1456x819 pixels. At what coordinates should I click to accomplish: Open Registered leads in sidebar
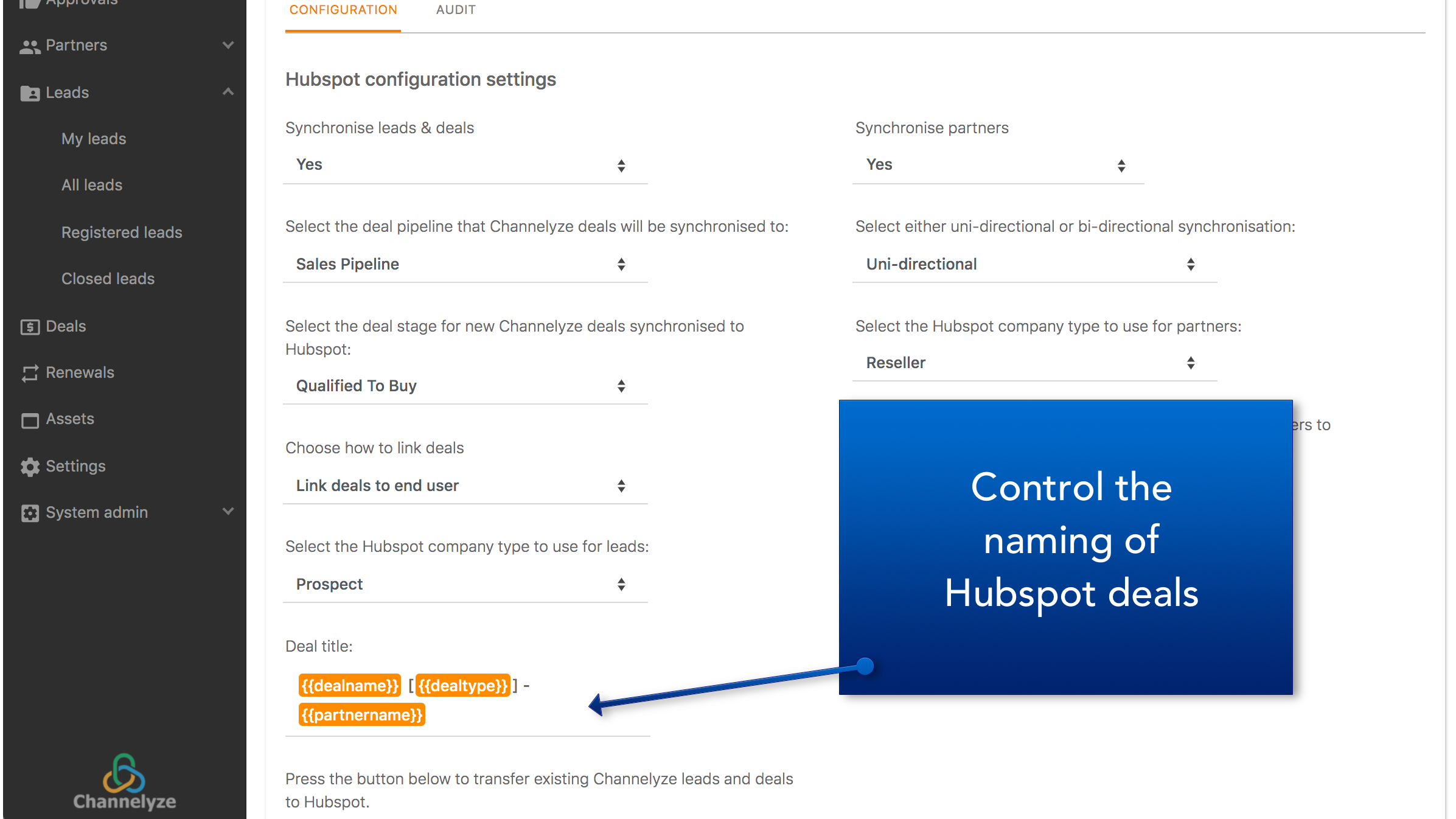coord(122,232)
